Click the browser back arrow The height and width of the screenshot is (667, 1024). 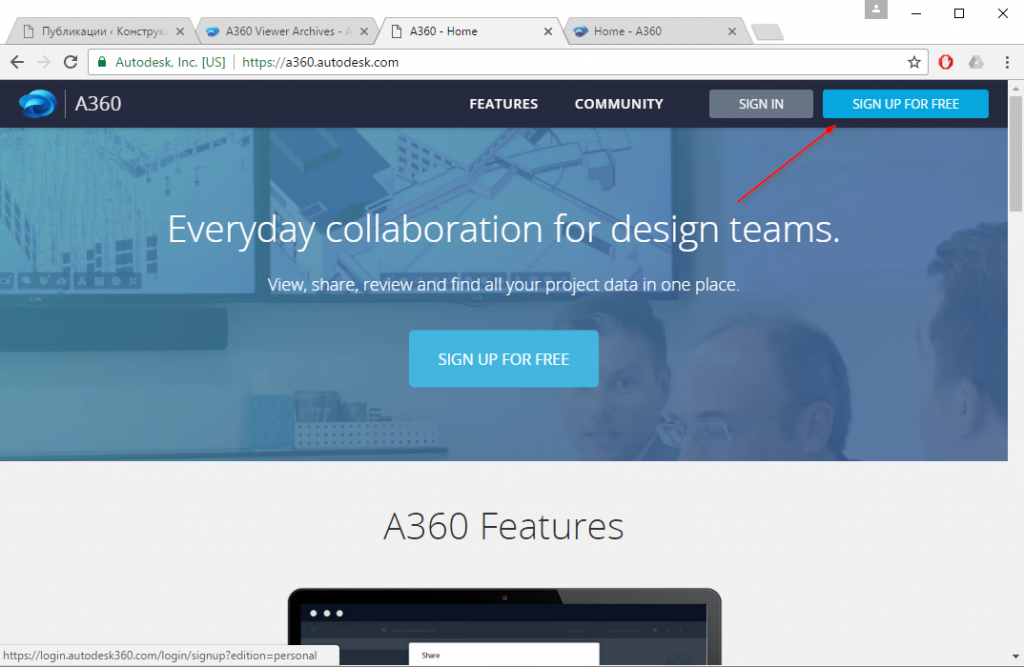coord(17,62)
